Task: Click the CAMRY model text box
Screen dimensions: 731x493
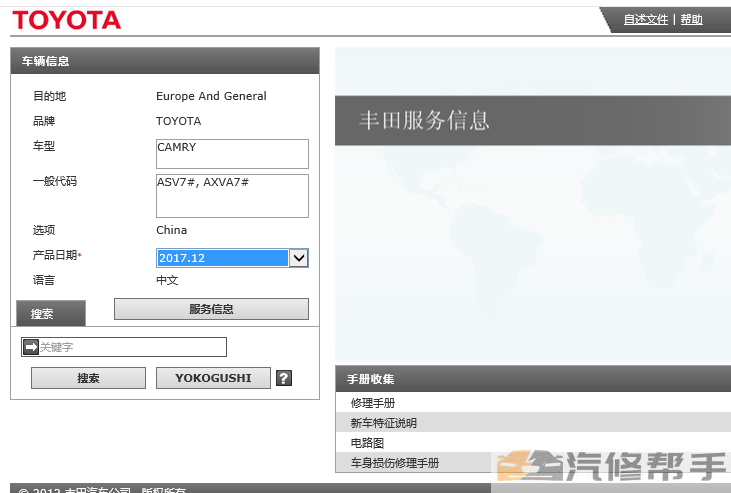Action: pos(232,153)
